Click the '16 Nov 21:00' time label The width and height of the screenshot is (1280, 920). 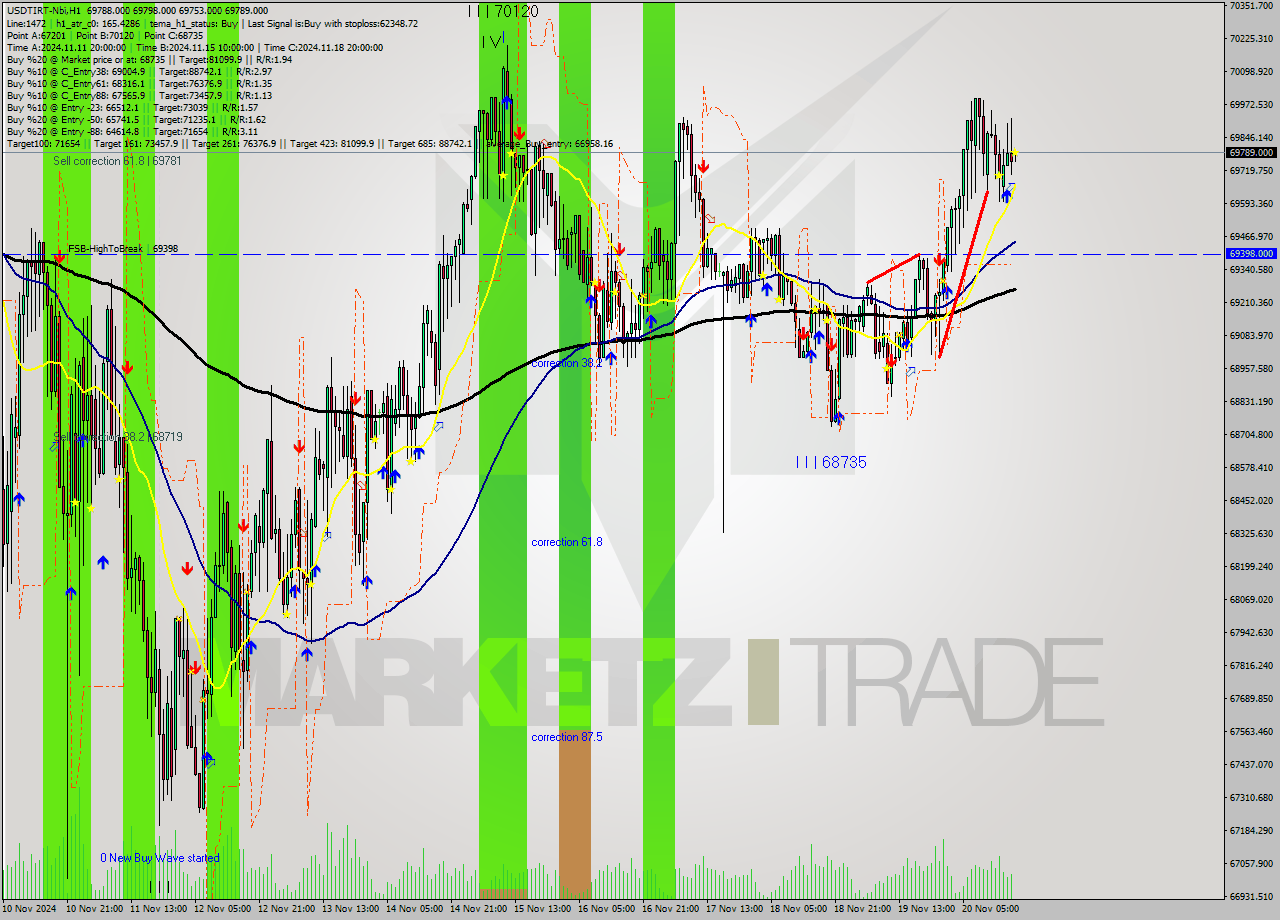[670, 909]
